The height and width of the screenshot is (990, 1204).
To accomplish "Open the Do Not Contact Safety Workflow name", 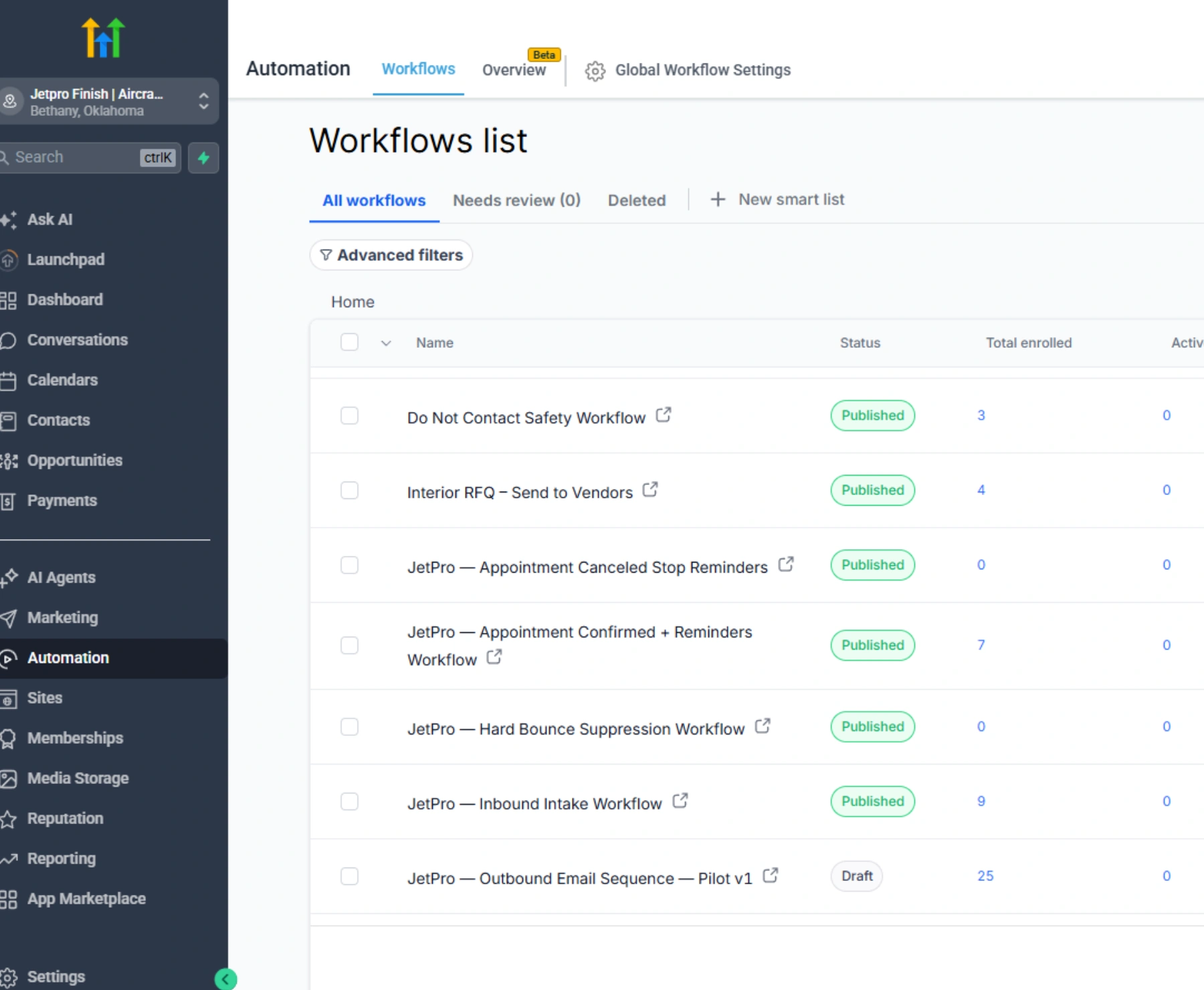I will 526,418.
